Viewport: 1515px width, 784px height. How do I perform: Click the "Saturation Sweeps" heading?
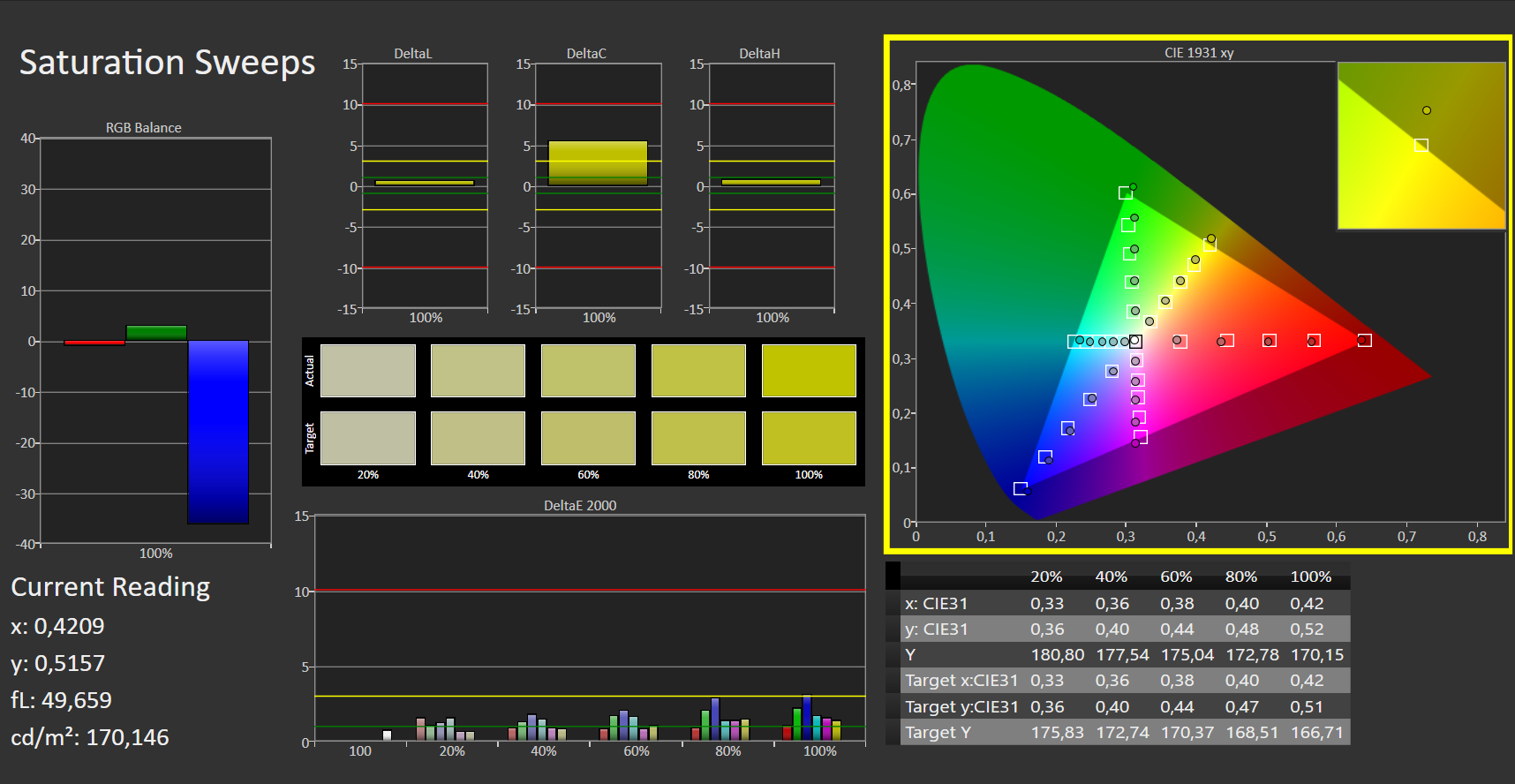(x=167, y=63)
